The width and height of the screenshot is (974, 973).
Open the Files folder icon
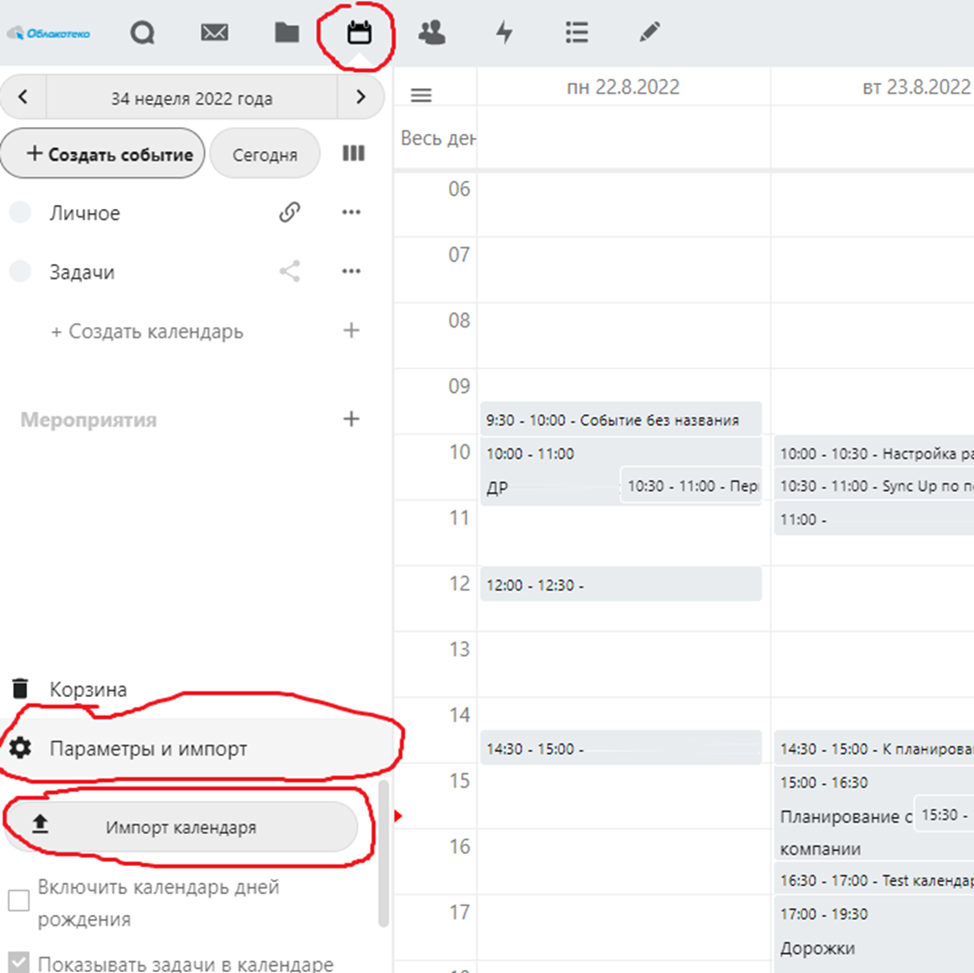tap(287, 33)
